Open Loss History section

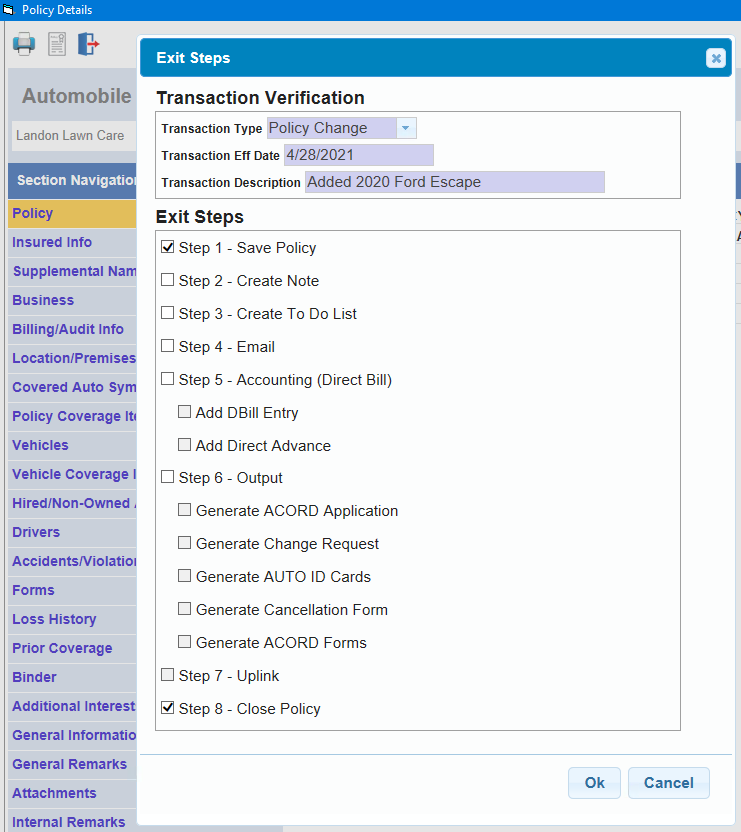[x=72, y=620]
